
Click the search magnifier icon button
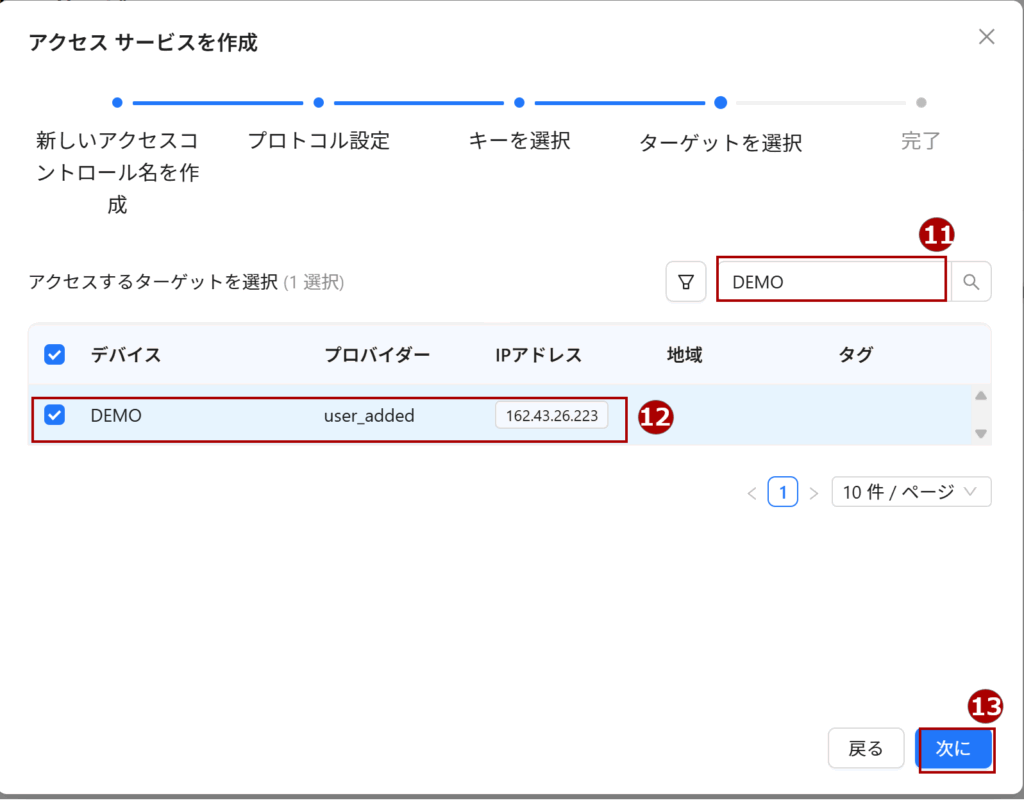point(970,282)
